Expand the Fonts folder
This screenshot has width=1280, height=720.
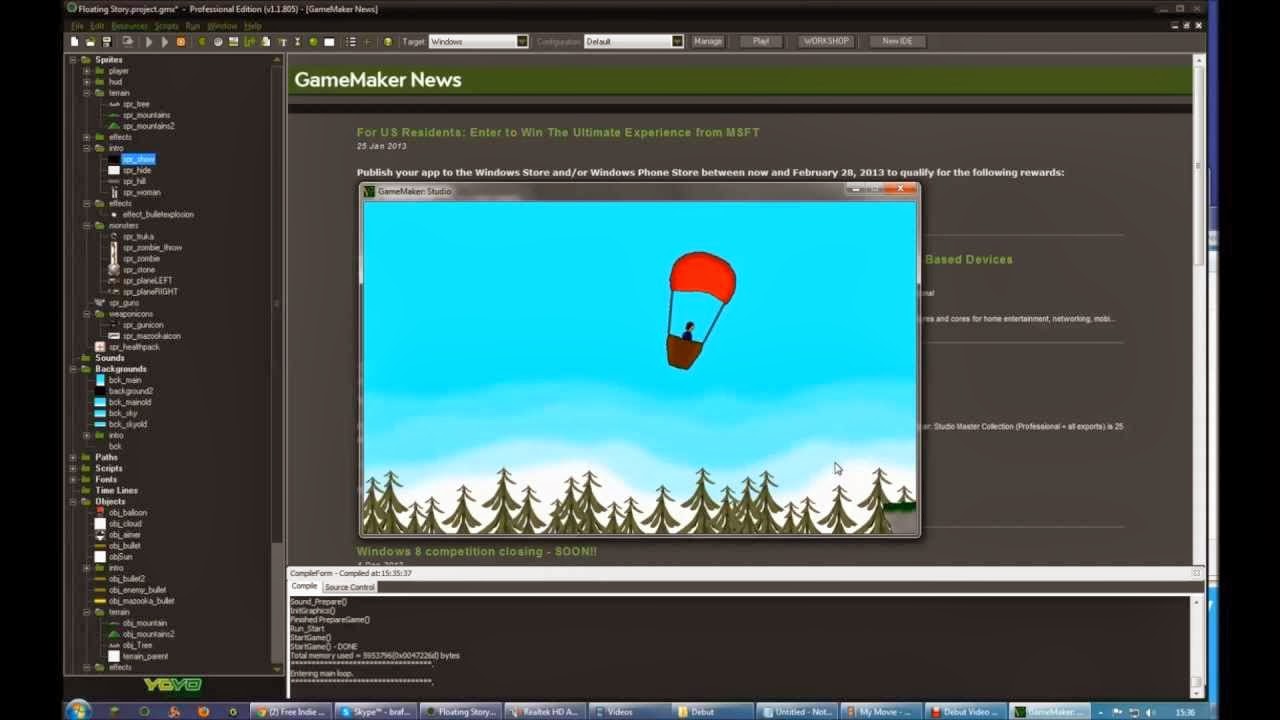point(73,479)
